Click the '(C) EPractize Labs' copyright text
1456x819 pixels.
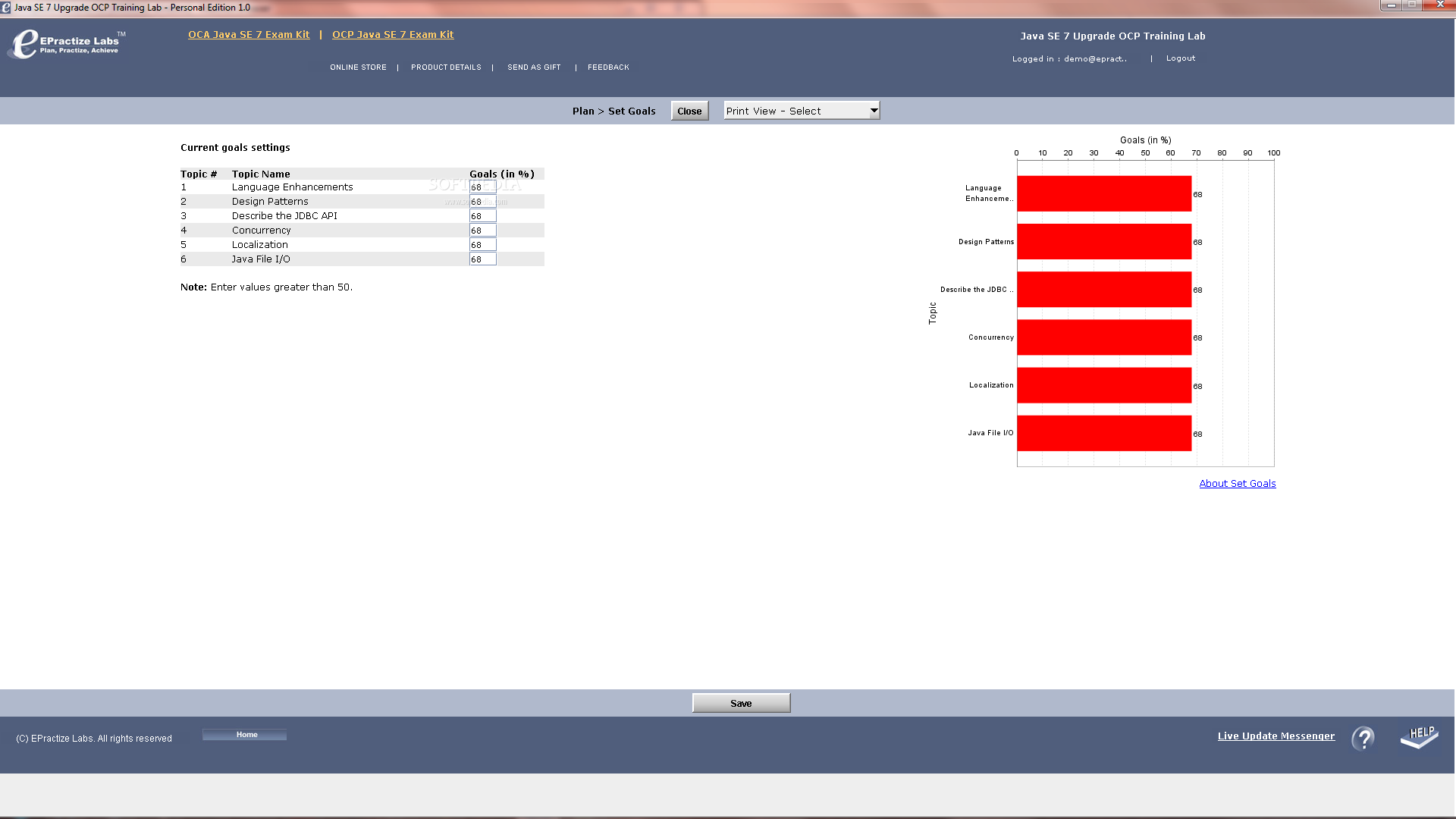tap(94, 739)
